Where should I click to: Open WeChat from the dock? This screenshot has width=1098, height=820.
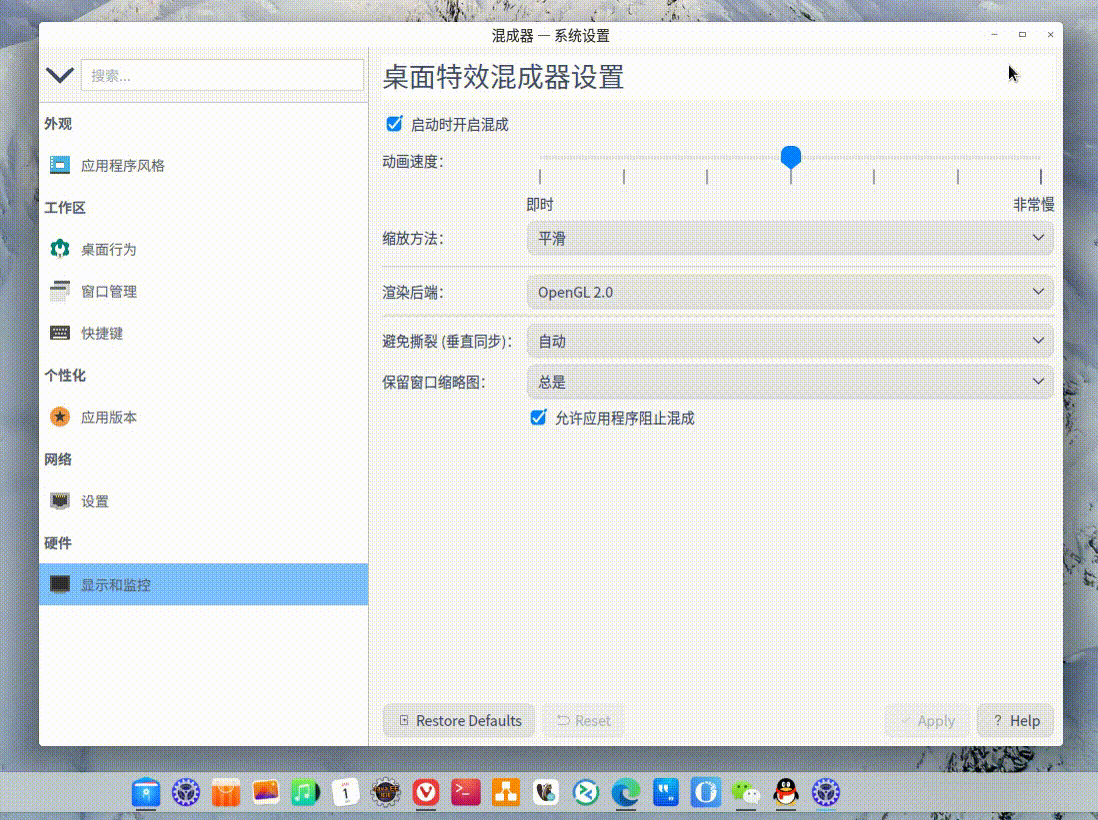click(745, 791)
